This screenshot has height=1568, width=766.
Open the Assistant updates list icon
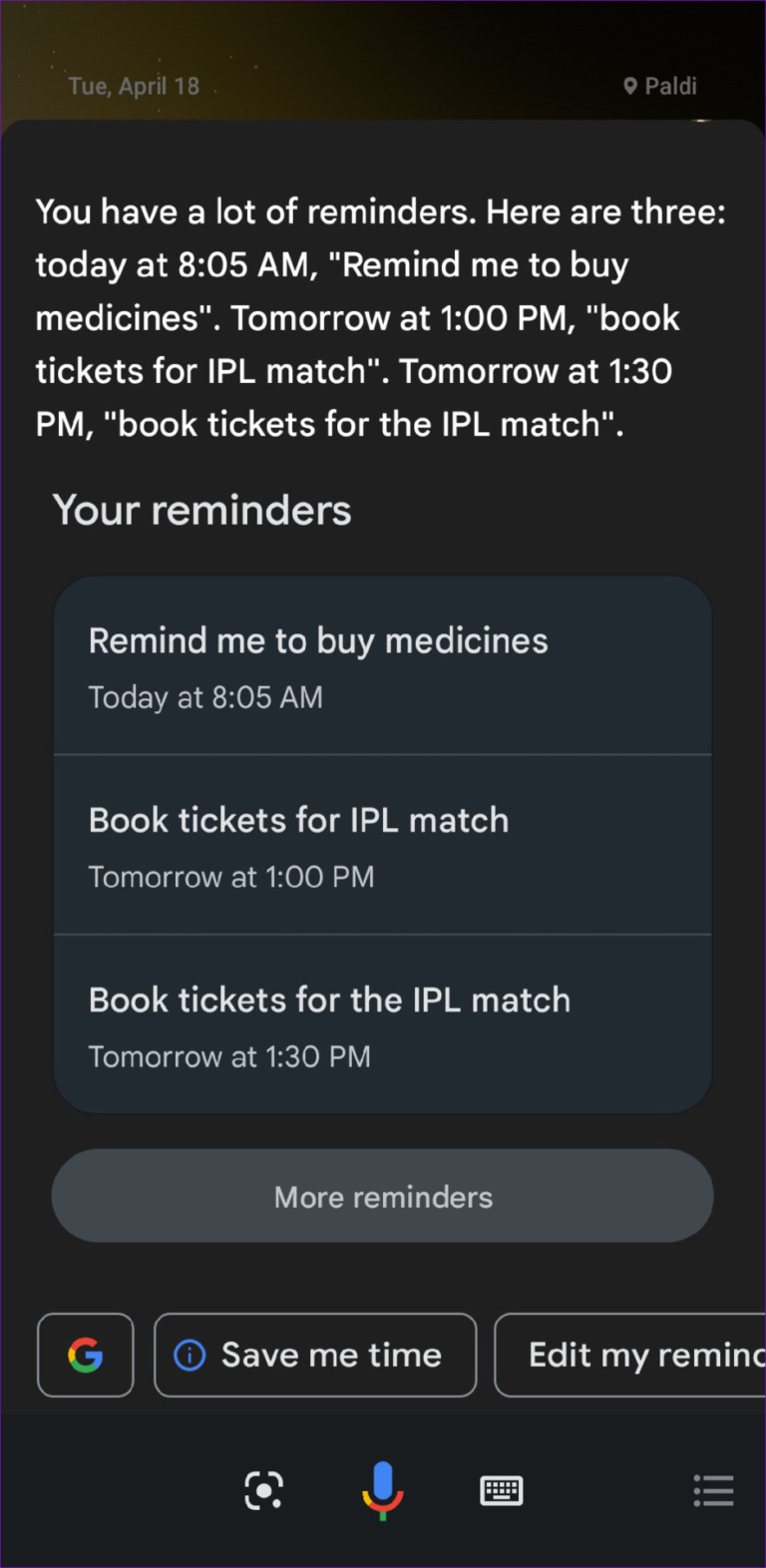[713, 1491]
